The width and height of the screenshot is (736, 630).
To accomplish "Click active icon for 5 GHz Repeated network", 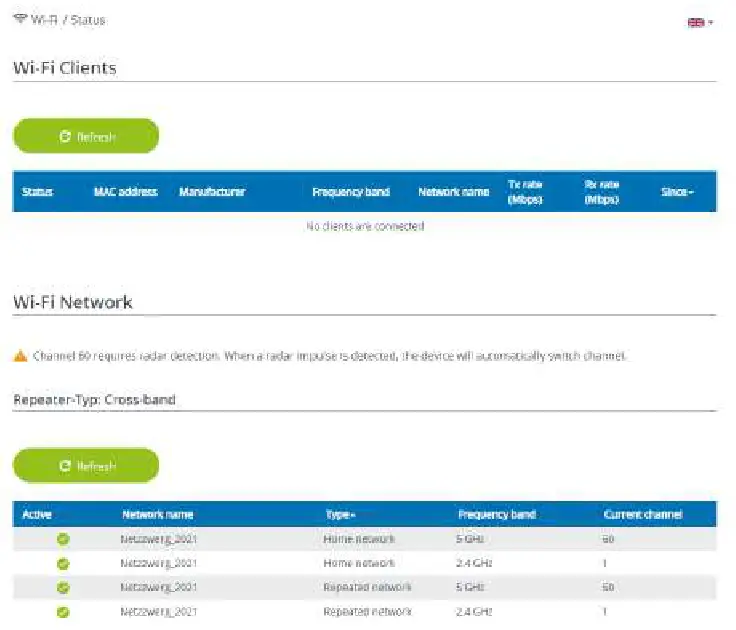I will click(x=63, y=587).
